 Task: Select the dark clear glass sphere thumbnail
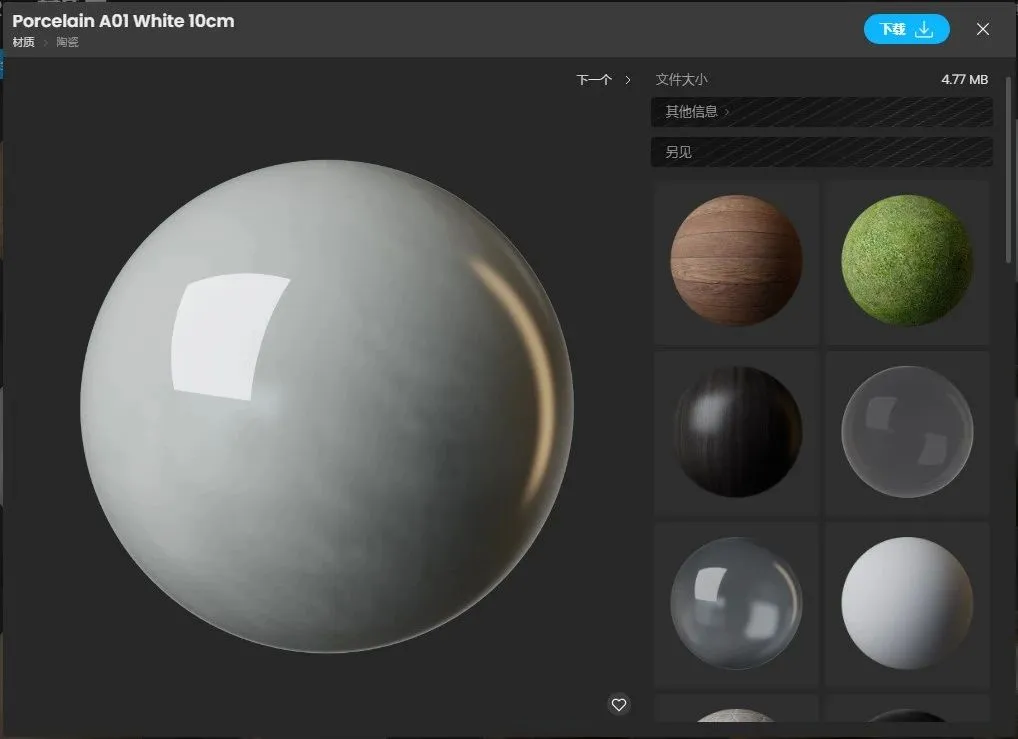[x=907, y=432]
